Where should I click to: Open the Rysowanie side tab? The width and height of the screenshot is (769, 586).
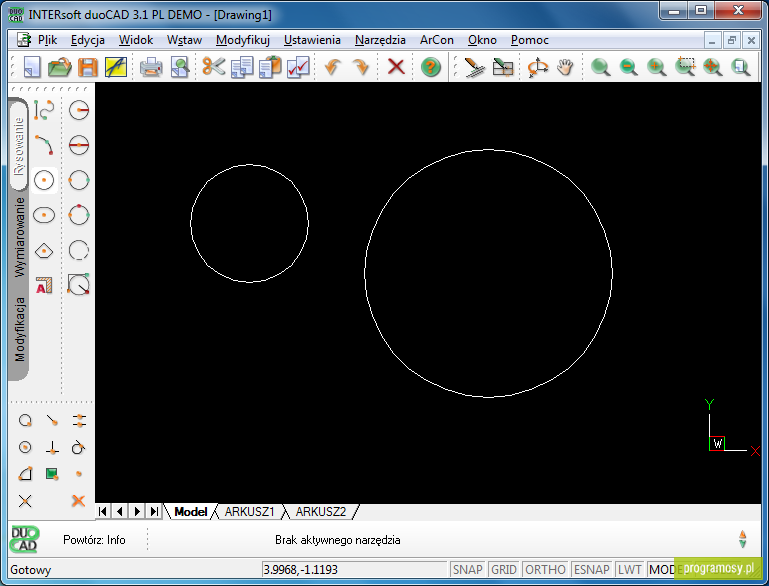coord(19,146)
